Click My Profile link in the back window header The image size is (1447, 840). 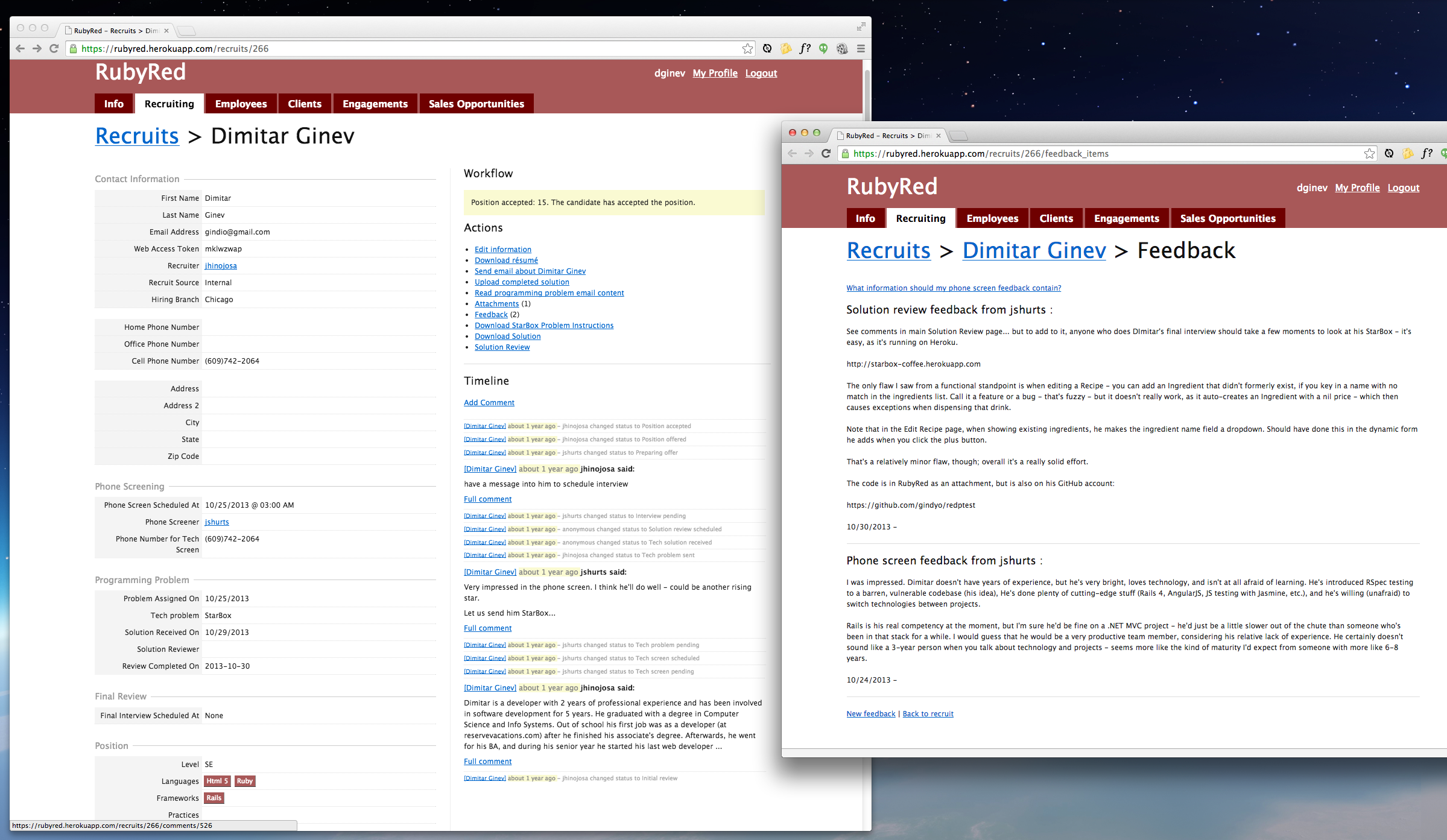pyautogui.click(x=715, y=73)
